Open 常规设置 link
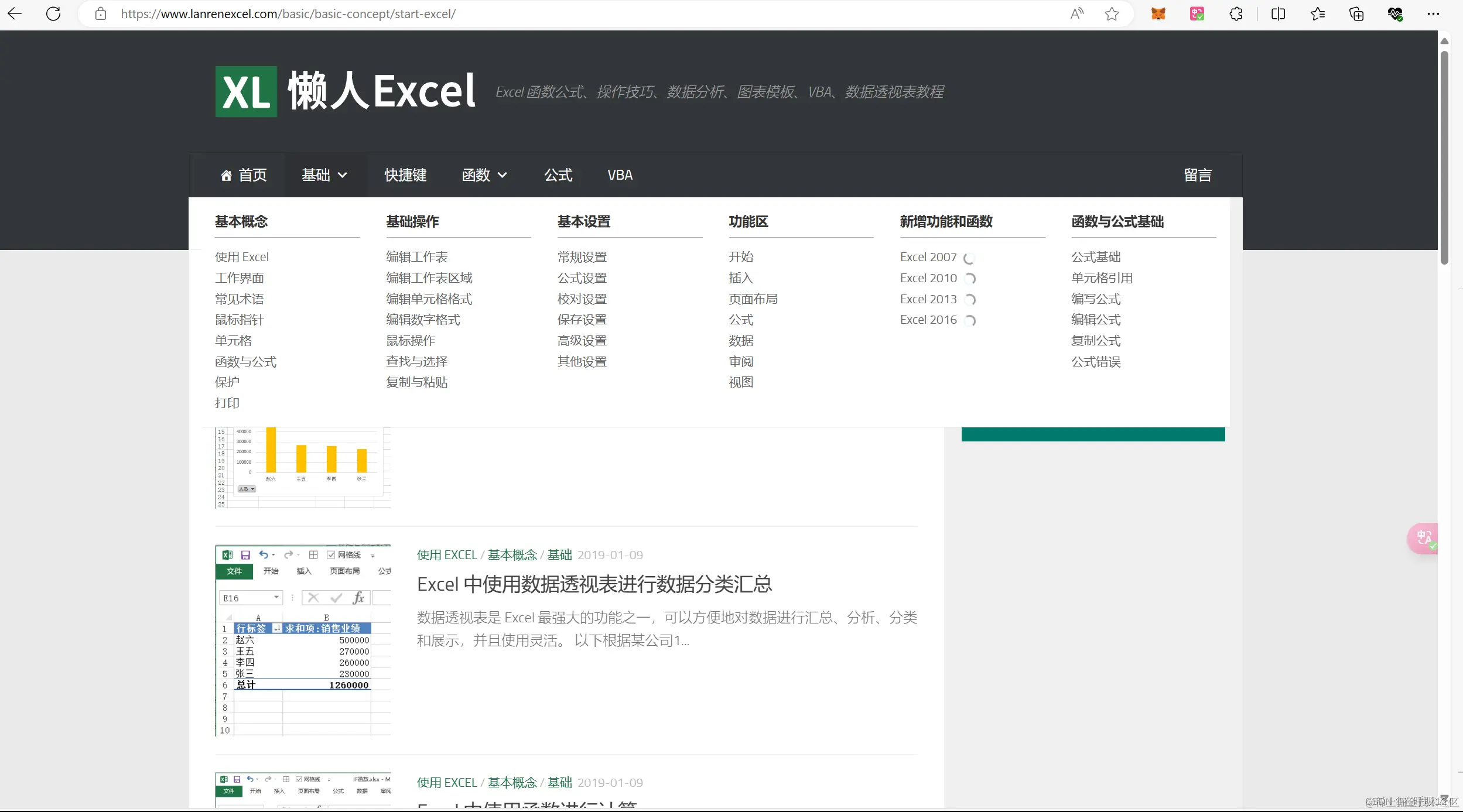The image size is (1463, 812). click(x=582, y=257)
